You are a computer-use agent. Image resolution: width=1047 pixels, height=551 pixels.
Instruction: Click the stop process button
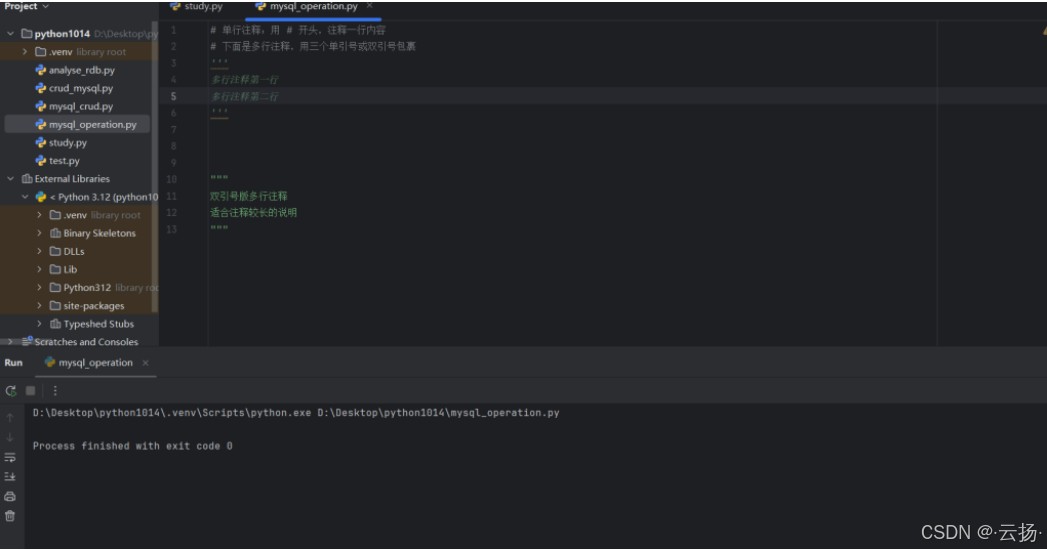click(x=30, y=390)
